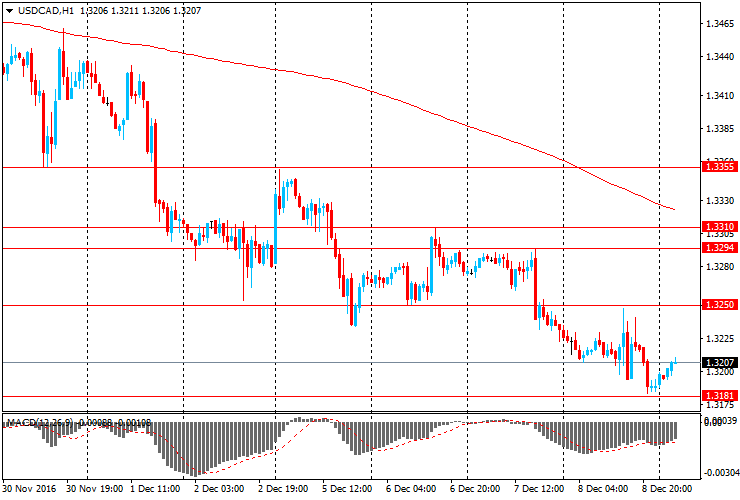This screenshot has height=500, width=740.
Task: Open the chart menu triangle beside USDCAD,H1
Action: (x=9, y=11)
